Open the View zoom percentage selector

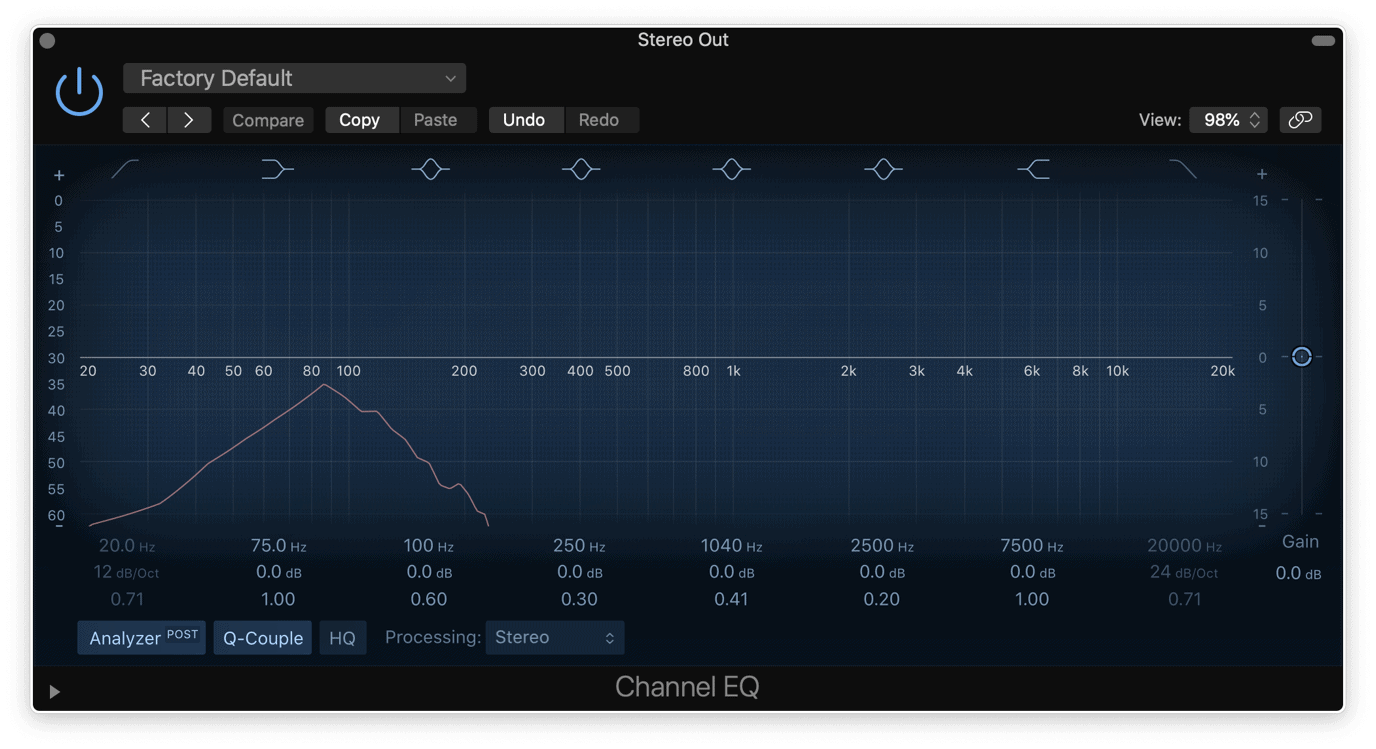click(x=1228, y=119)
